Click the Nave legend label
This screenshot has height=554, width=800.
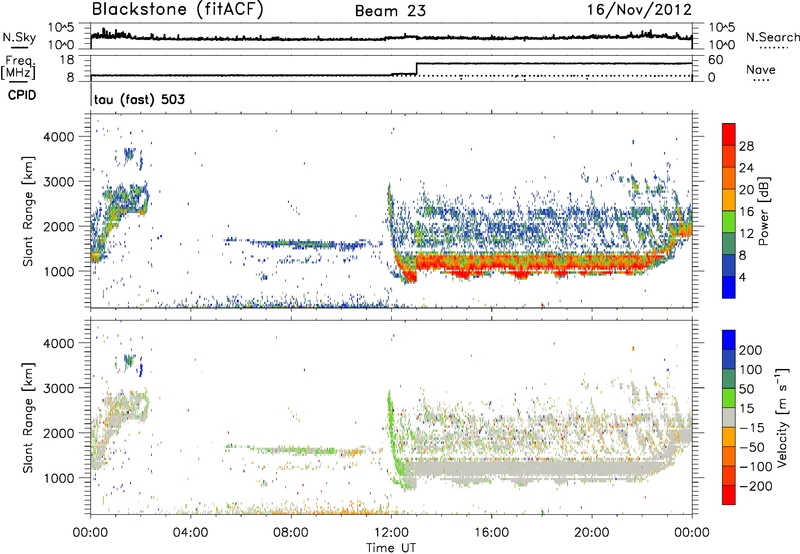761,69
